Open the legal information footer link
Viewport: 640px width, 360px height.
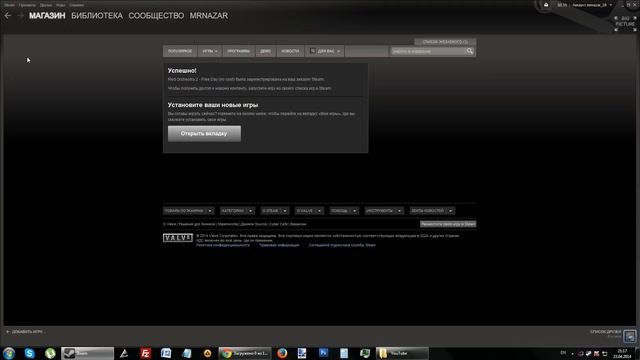tap(279, 245)
